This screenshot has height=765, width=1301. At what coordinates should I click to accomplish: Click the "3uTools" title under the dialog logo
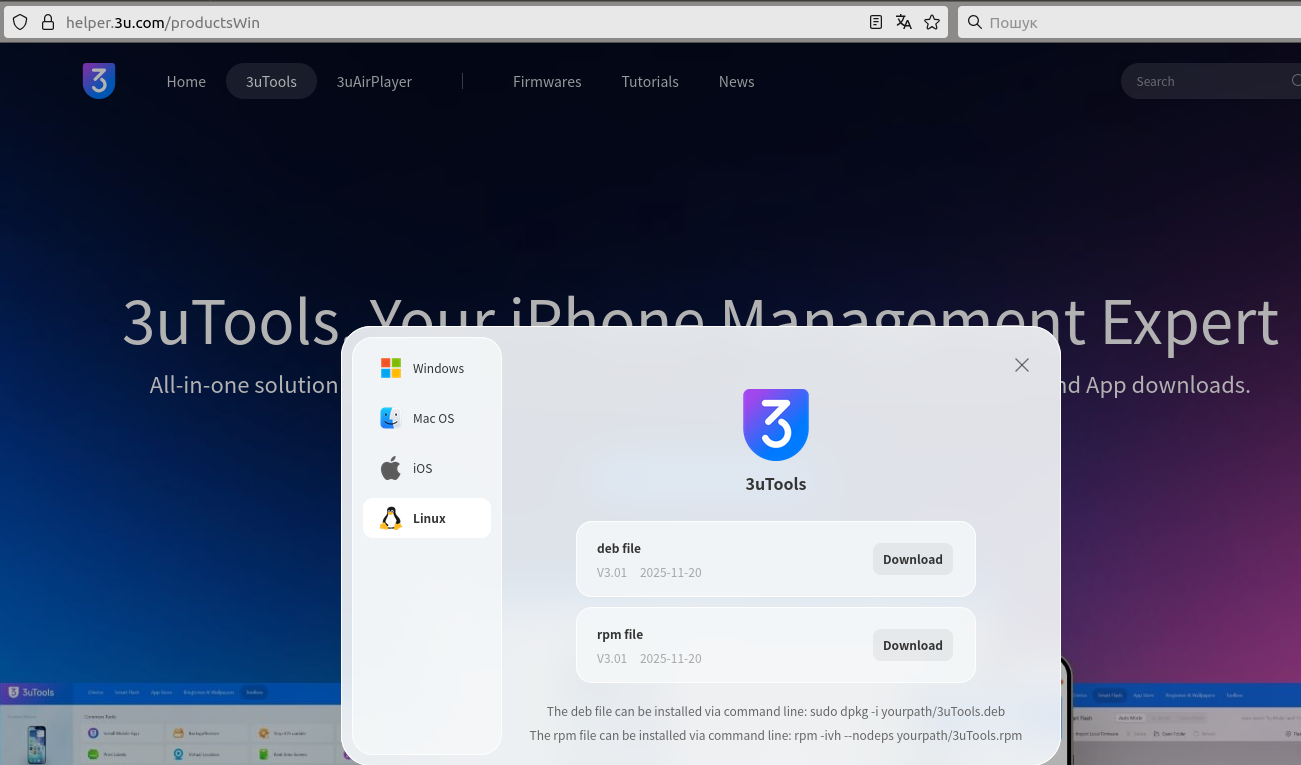tap(776, 484)
